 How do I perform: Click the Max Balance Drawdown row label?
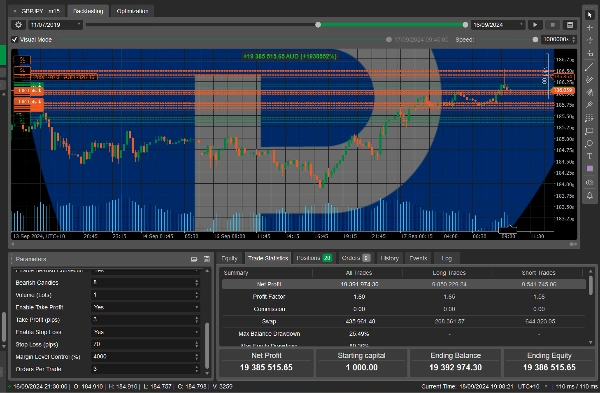269,334
